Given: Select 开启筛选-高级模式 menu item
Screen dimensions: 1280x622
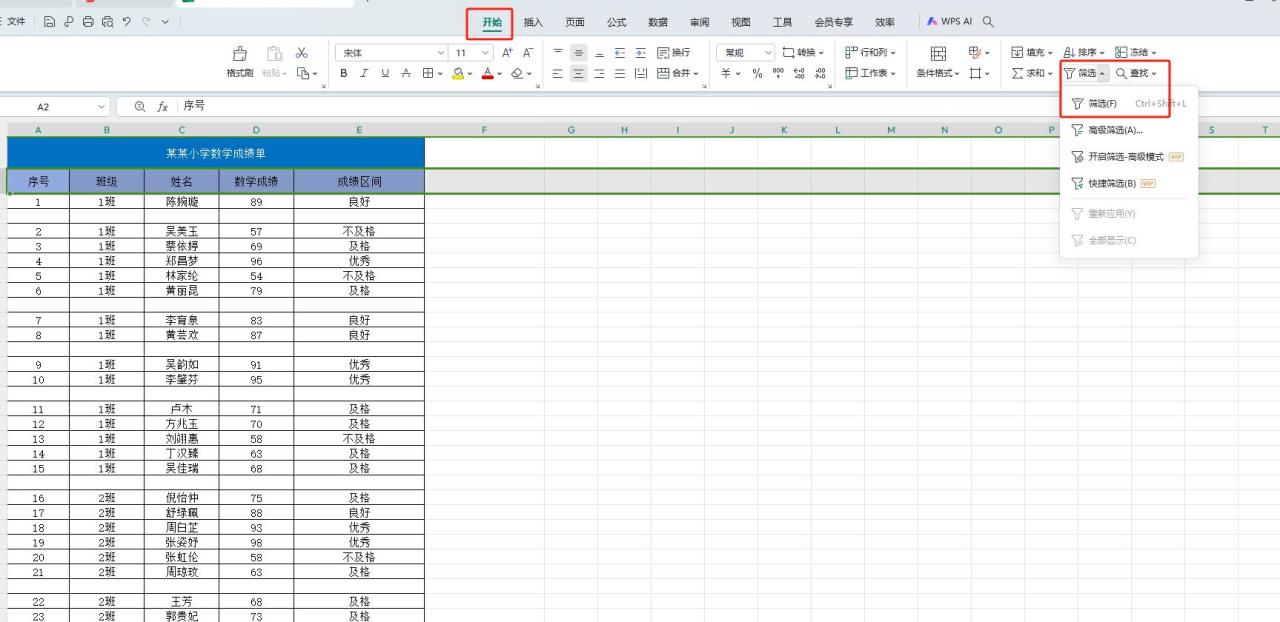Looking at the screenshot, I should pyautogui.click(x=1129, y=157).
